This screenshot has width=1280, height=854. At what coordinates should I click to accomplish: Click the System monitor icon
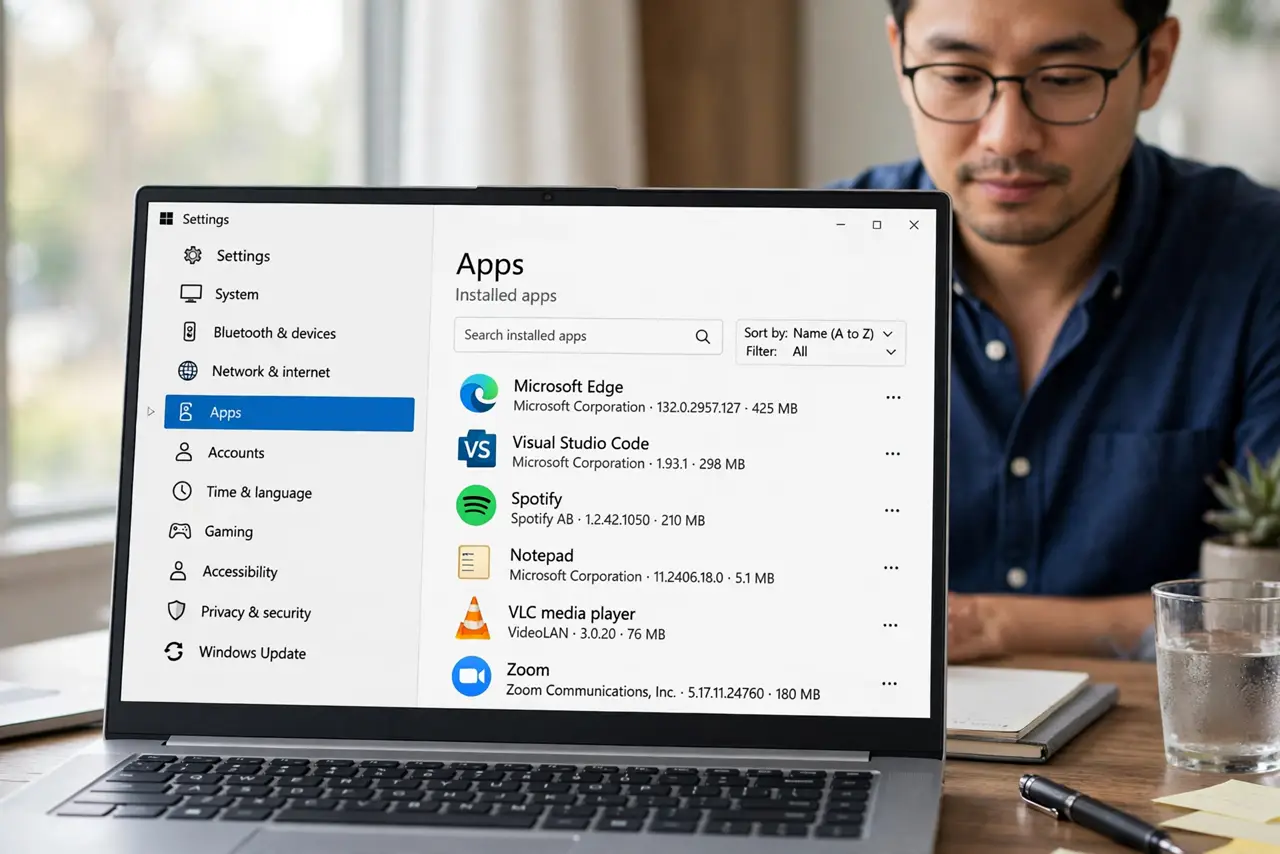[x=191, y=294]
